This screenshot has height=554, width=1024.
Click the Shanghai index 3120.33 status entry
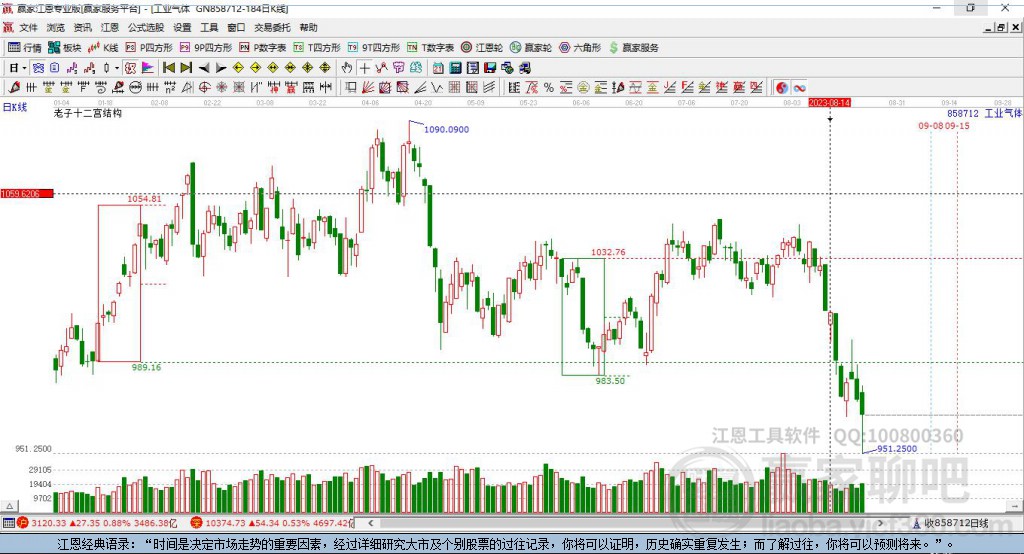[97, 523]
